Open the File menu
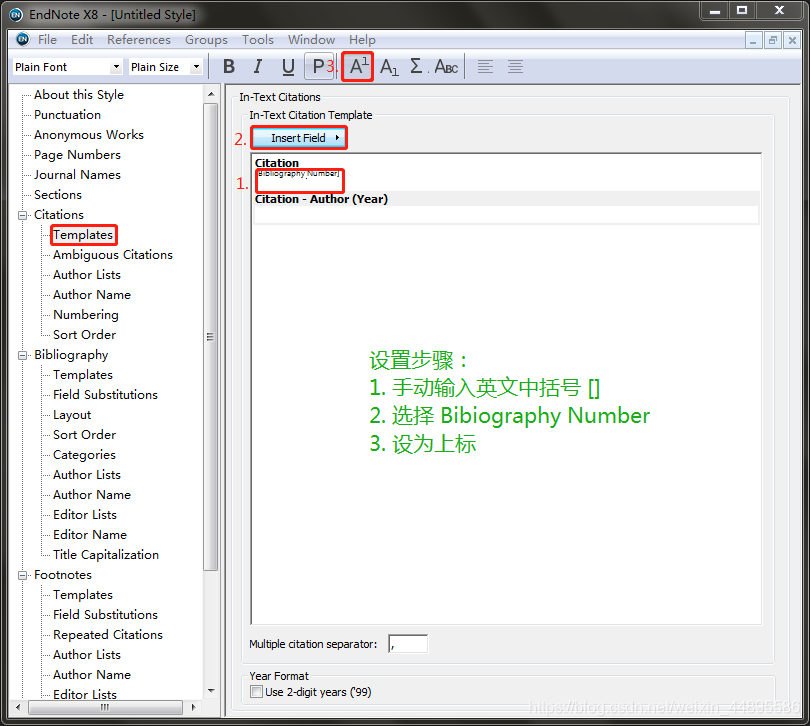This screenshot has width=810, height=726. pyautogui.click(x=47, y=40)
